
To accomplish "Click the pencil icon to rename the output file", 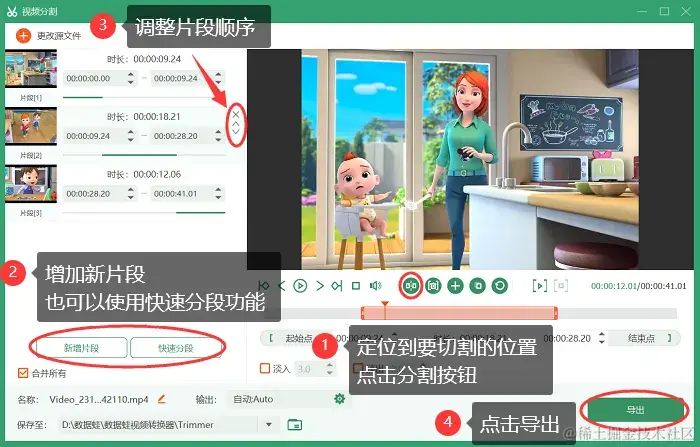I will 162,399.
